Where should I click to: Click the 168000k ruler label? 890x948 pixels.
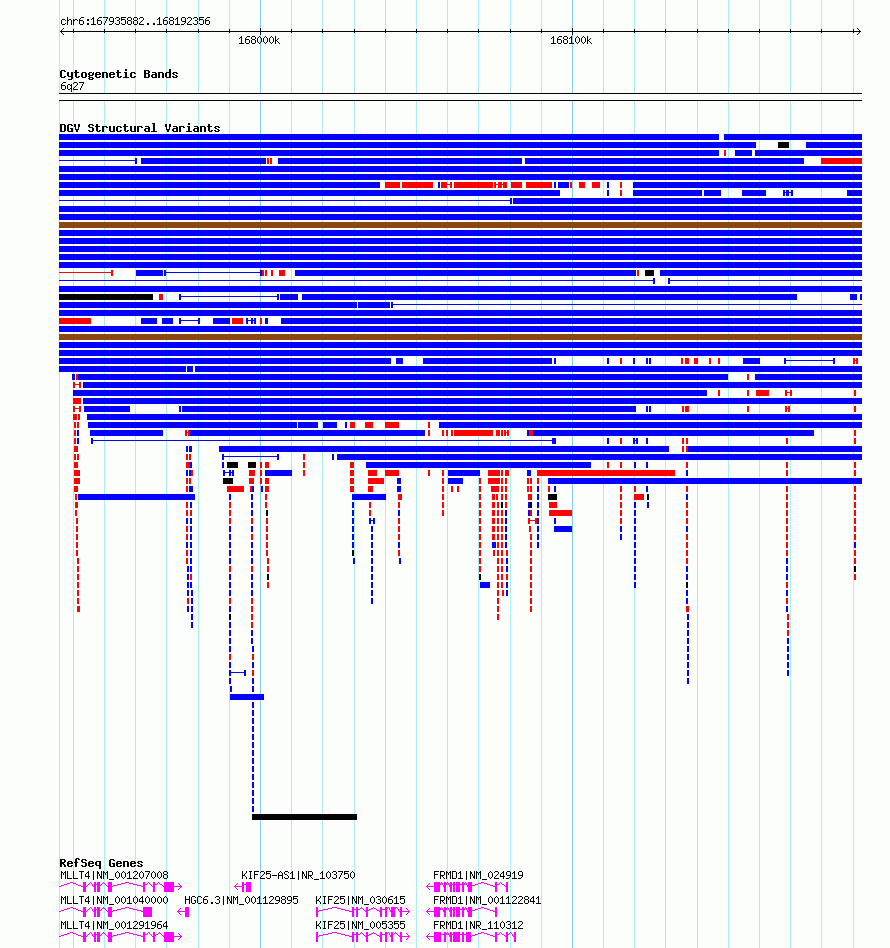click(x=259, y=41)
